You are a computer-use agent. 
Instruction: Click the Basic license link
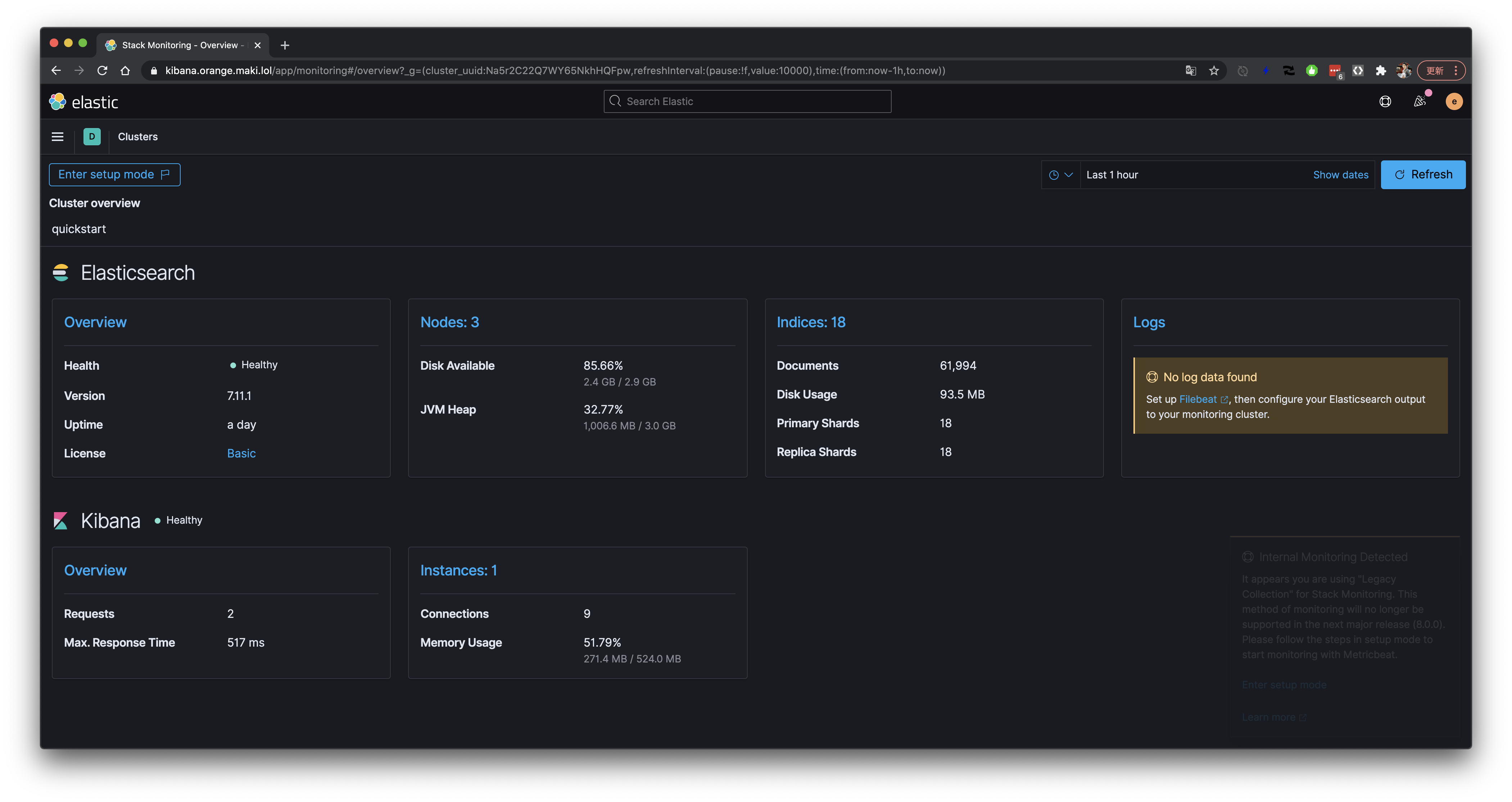coord(241,454)
